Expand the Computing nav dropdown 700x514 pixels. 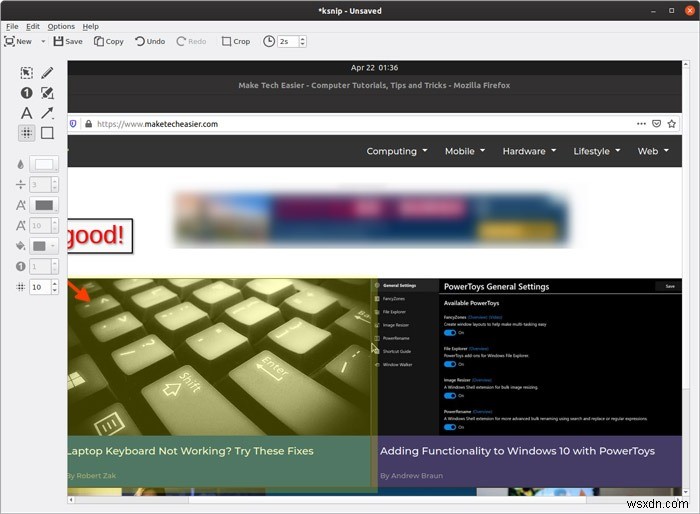pos(397,151)
